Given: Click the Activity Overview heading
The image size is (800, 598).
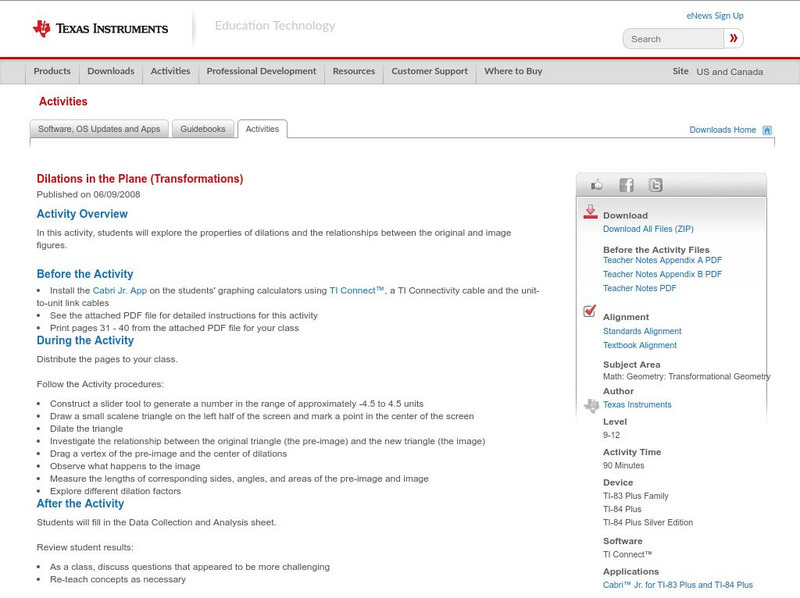Looking at the screenshot, I should tap(82, 214).
